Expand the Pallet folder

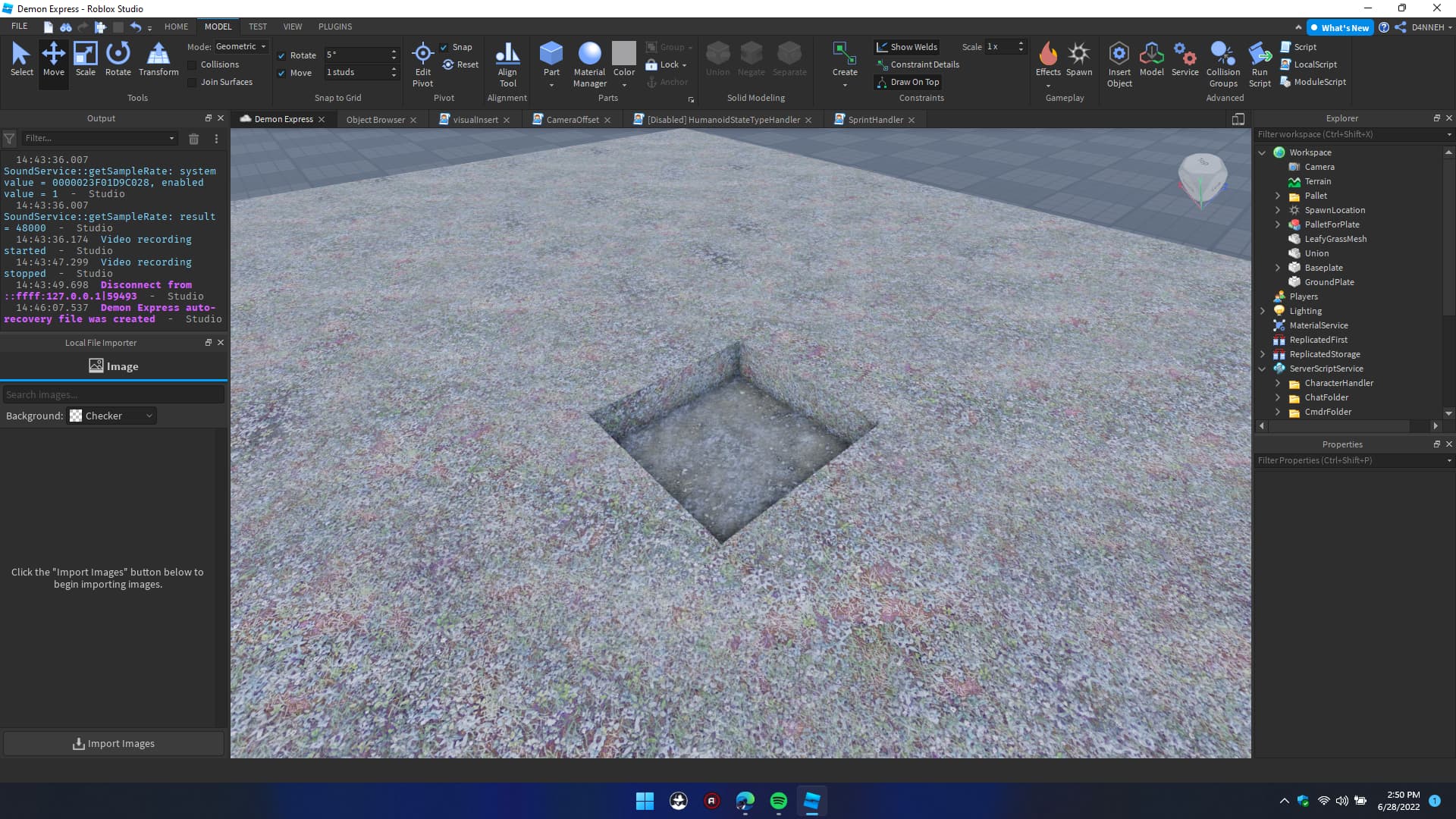tap(1277, 196)
